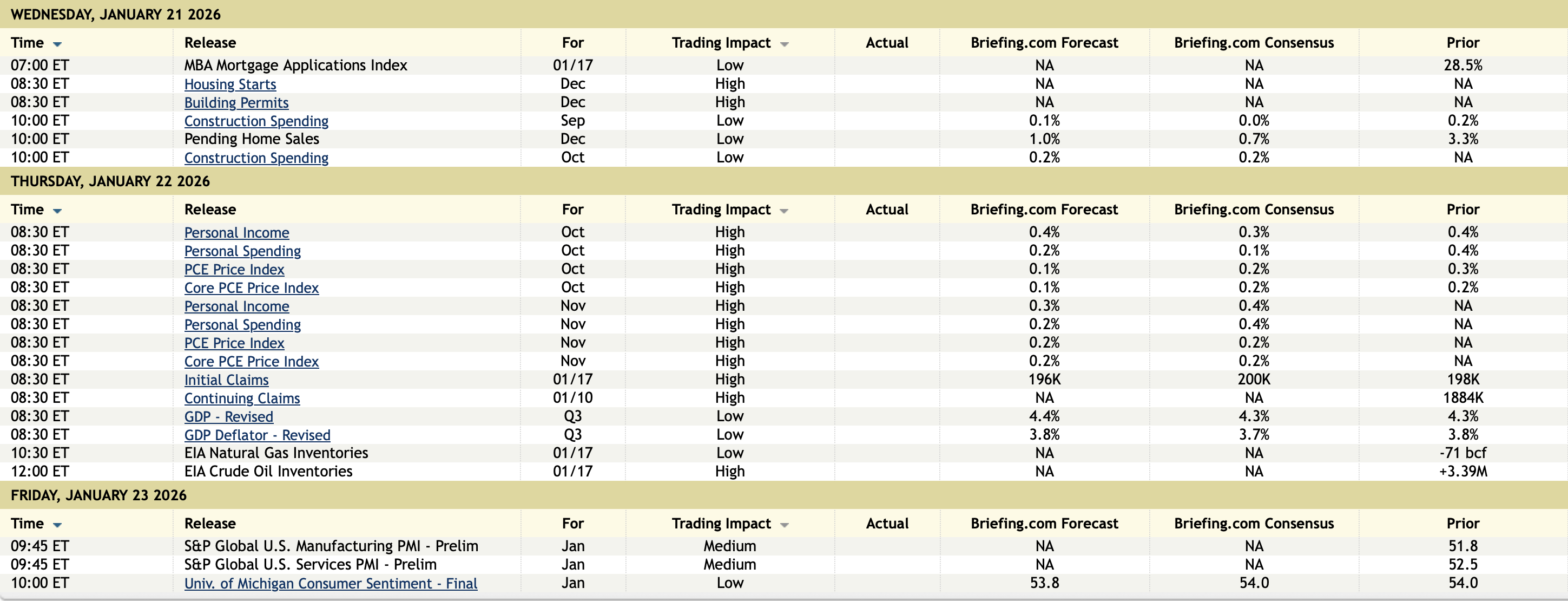Open the November Personal Spending link
This screenshot has height=601, width=1568.
point(242,324)
